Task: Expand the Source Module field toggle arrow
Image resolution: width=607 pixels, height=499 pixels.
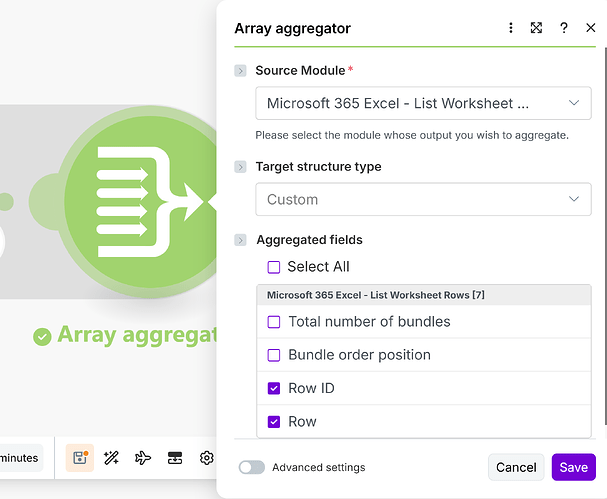Action: [x=240, y=71]
